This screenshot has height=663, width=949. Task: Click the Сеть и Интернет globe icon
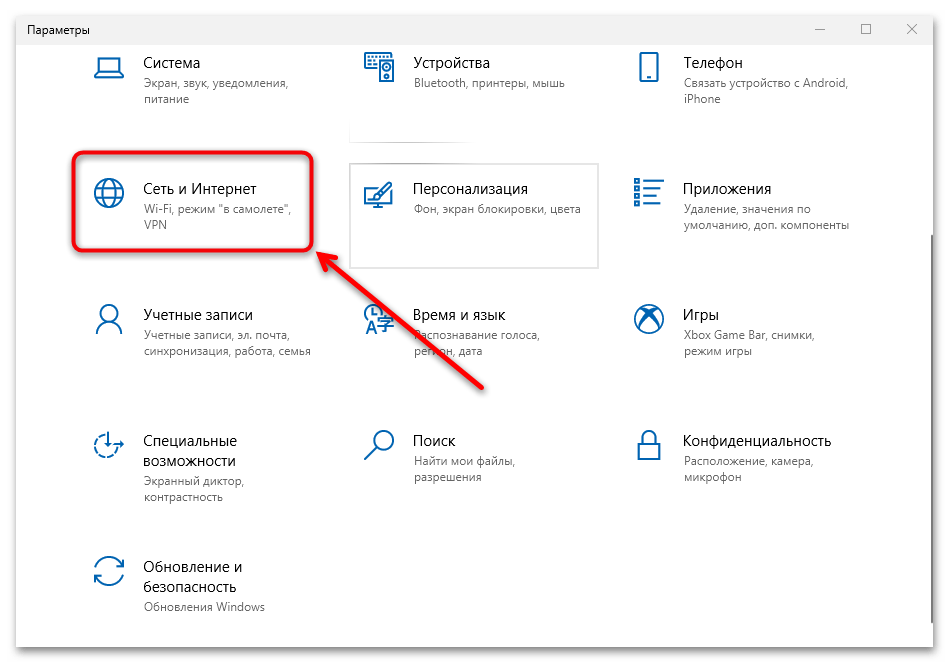pyautogui.click(x=107, y=193)
